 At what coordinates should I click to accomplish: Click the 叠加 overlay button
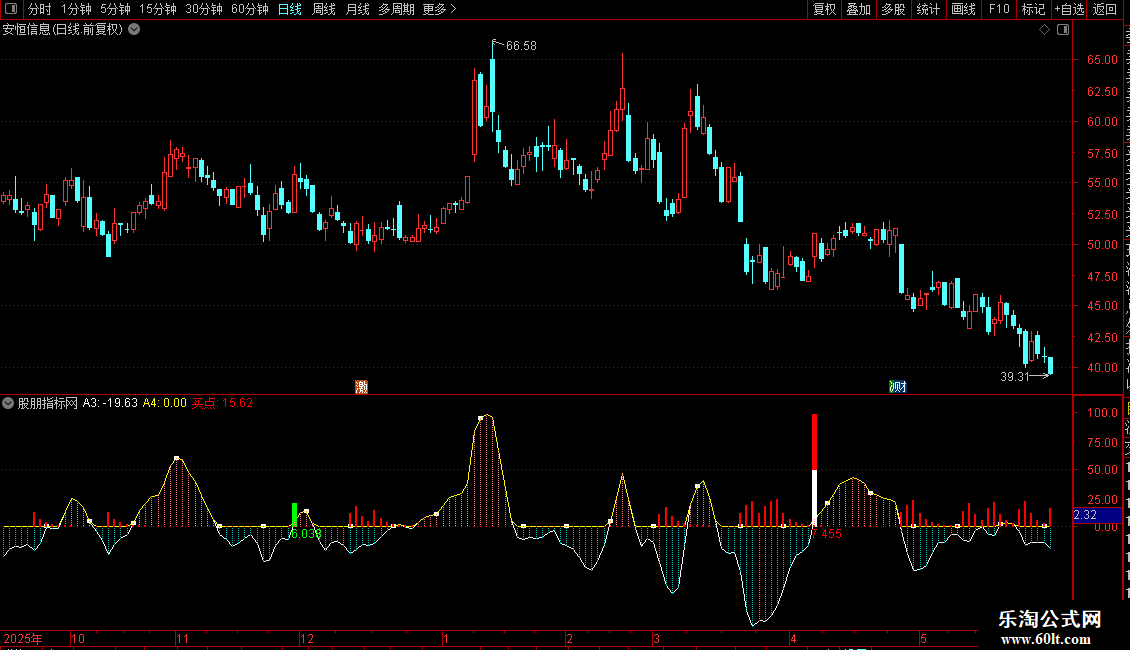(x=858, y=9)
